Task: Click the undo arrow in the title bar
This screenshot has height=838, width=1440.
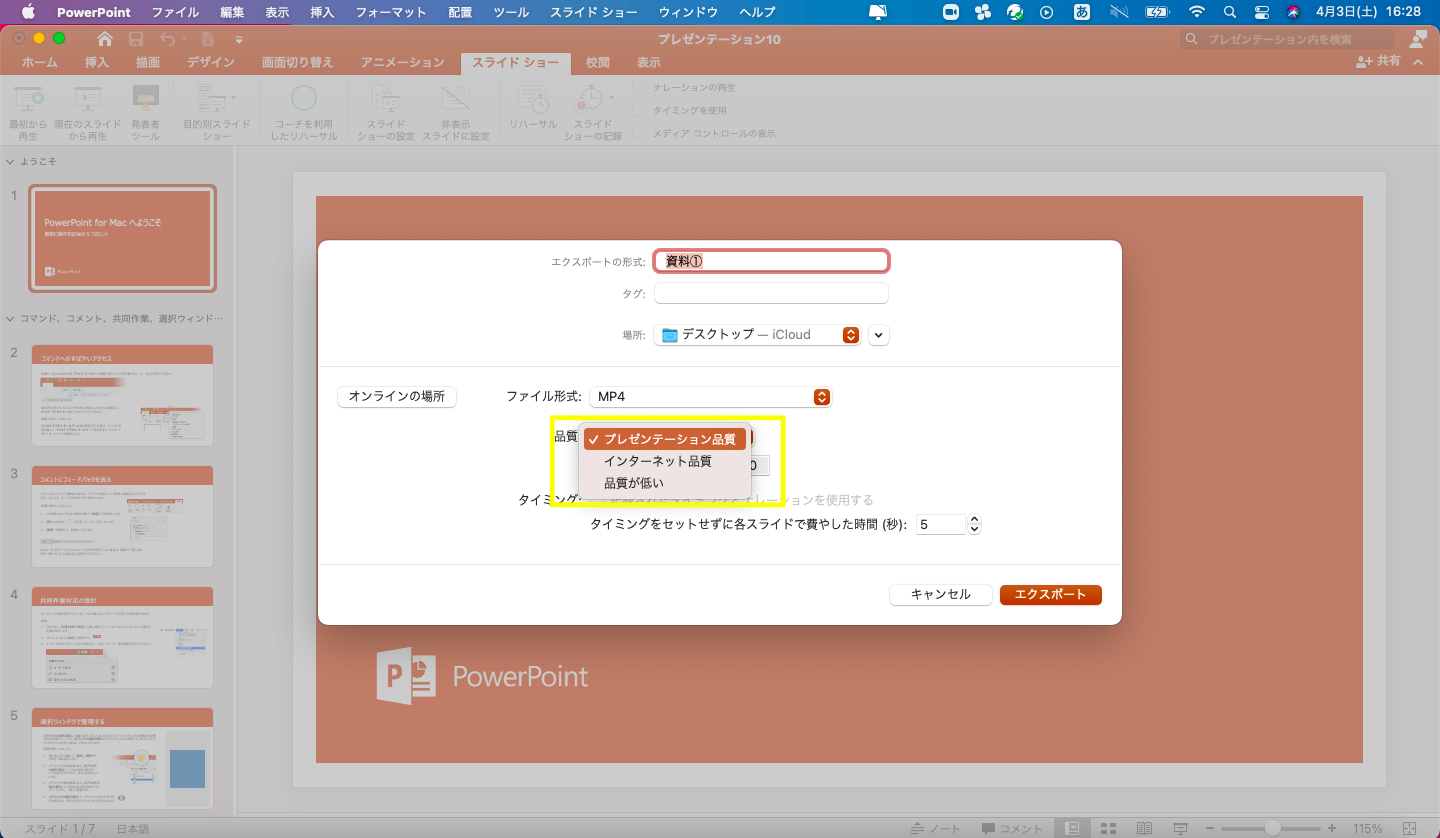Action: pyautogui.click(x=167, y=39)
